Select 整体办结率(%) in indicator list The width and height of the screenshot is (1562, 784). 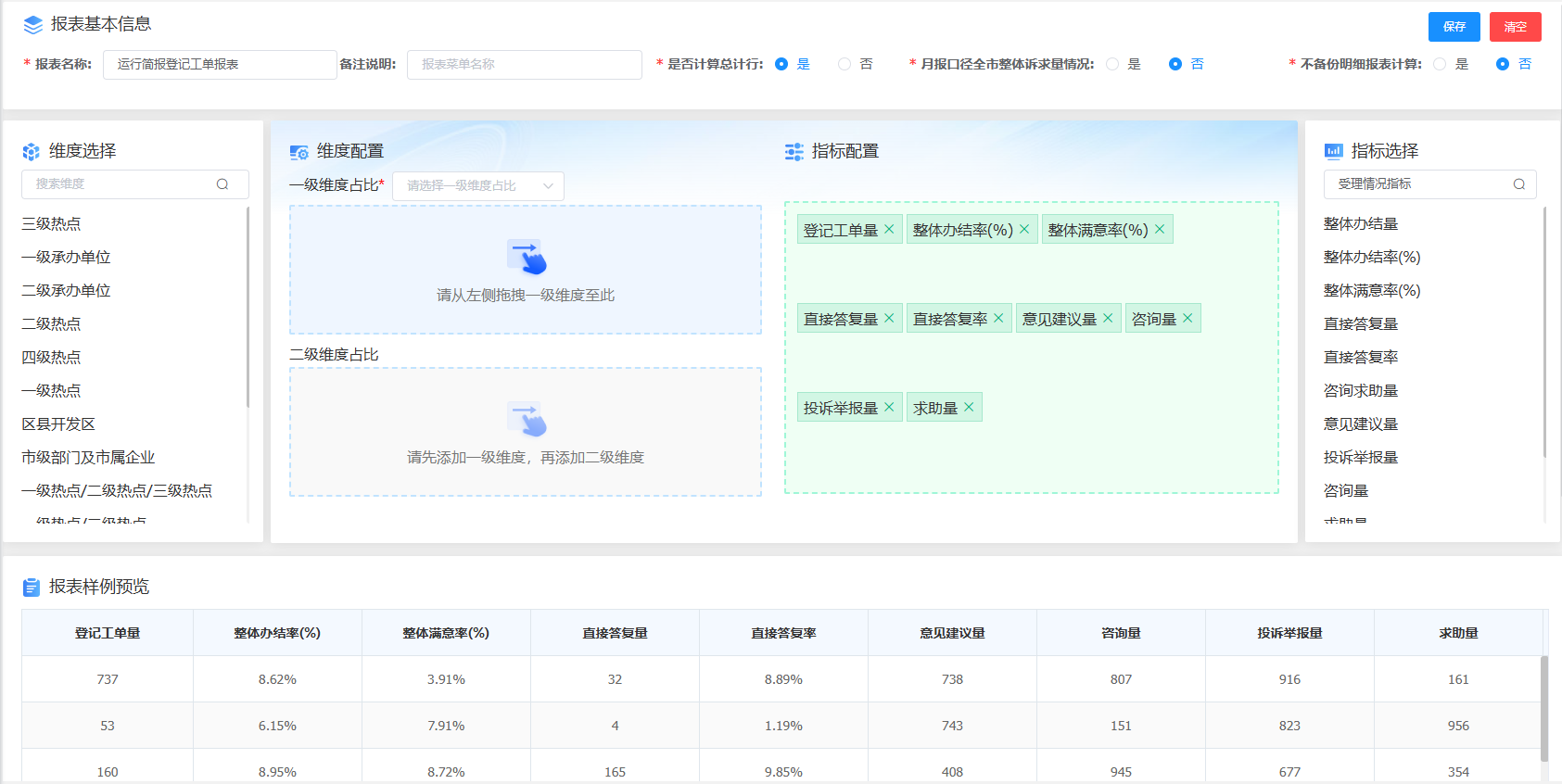pyautogui.click(x=1372, y=257)
